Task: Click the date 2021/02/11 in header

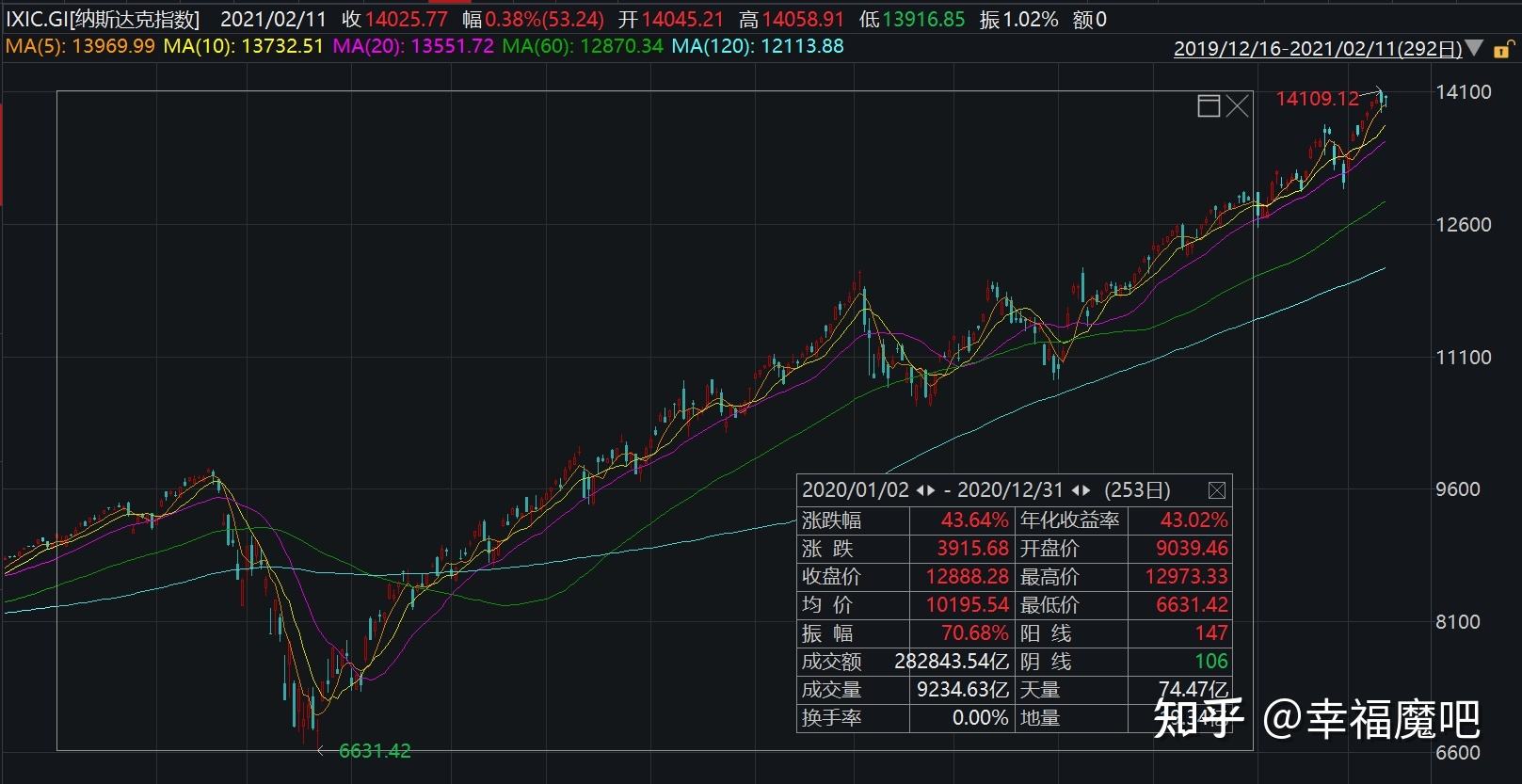Action: point(273,19)
